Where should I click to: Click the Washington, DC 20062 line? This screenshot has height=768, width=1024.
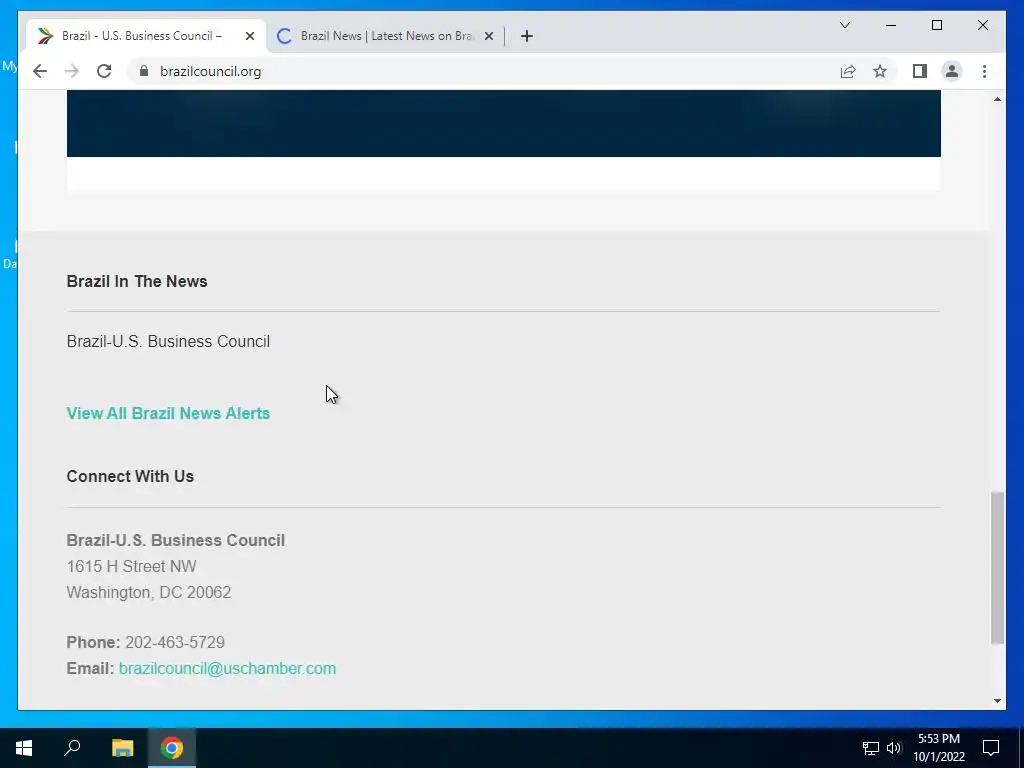click(x=149, y=592)
